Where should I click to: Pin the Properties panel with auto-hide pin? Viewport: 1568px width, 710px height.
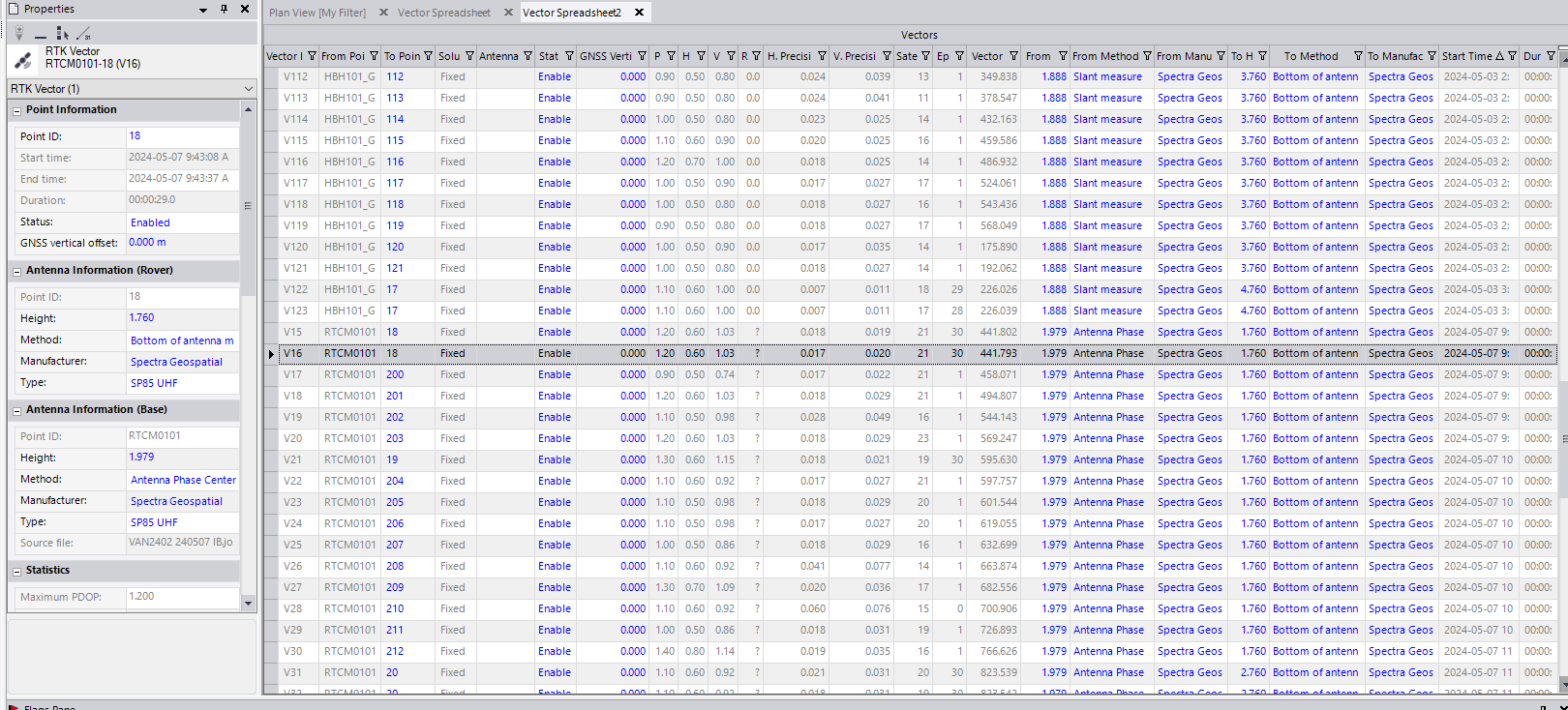(224, 9)
